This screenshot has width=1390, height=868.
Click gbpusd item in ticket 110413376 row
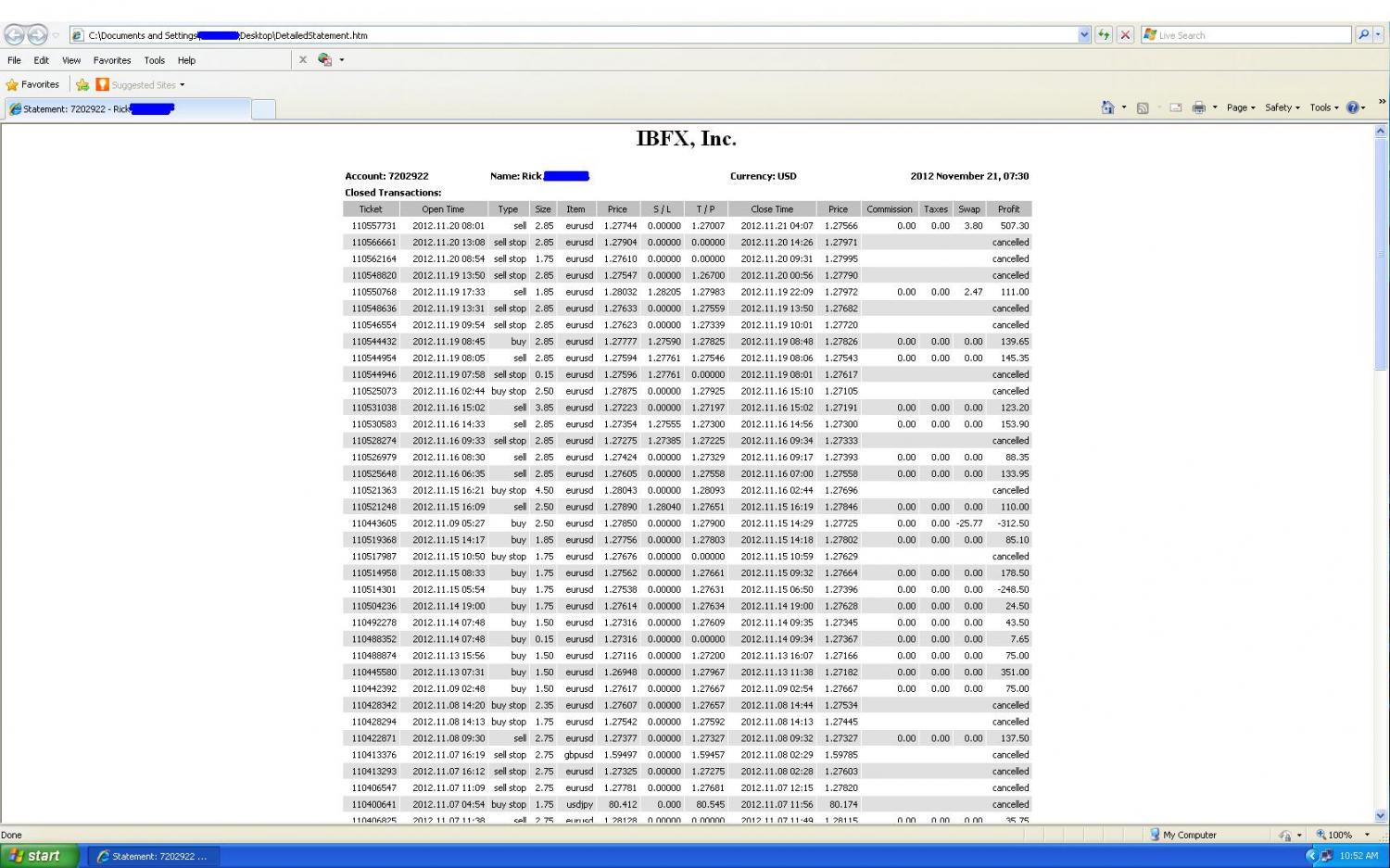[x=578, y=755]
